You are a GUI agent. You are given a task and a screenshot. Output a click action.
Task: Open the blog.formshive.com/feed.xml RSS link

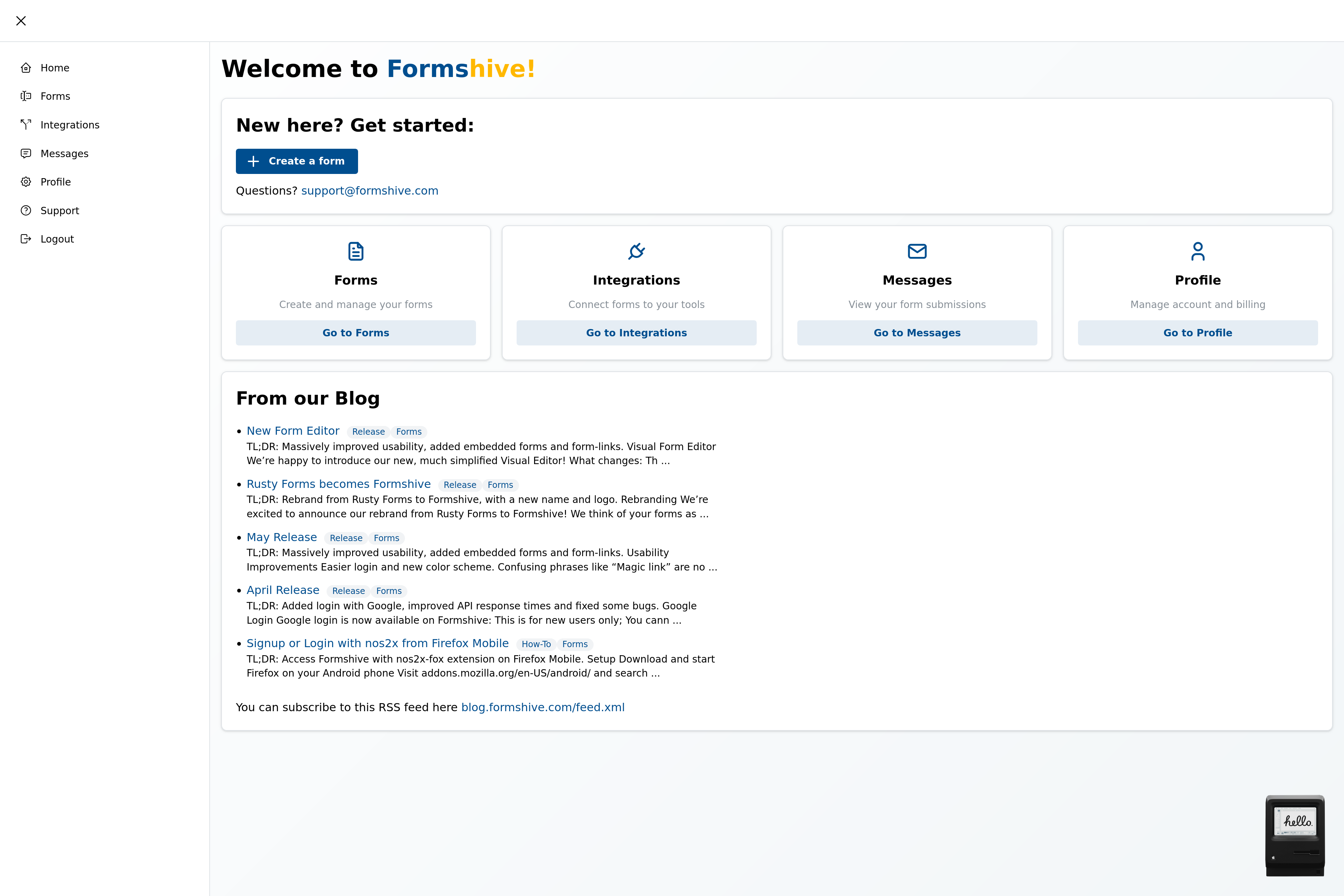coord(543,707)
